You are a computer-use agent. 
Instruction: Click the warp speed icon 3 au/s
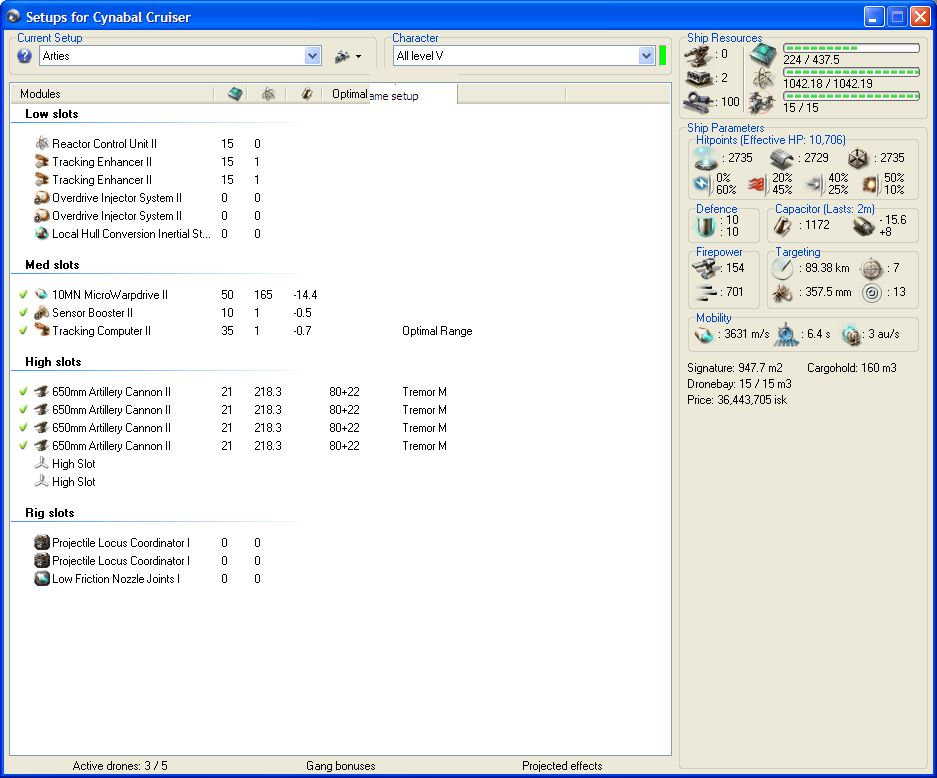pyautogui.click(x=850, y=335)
